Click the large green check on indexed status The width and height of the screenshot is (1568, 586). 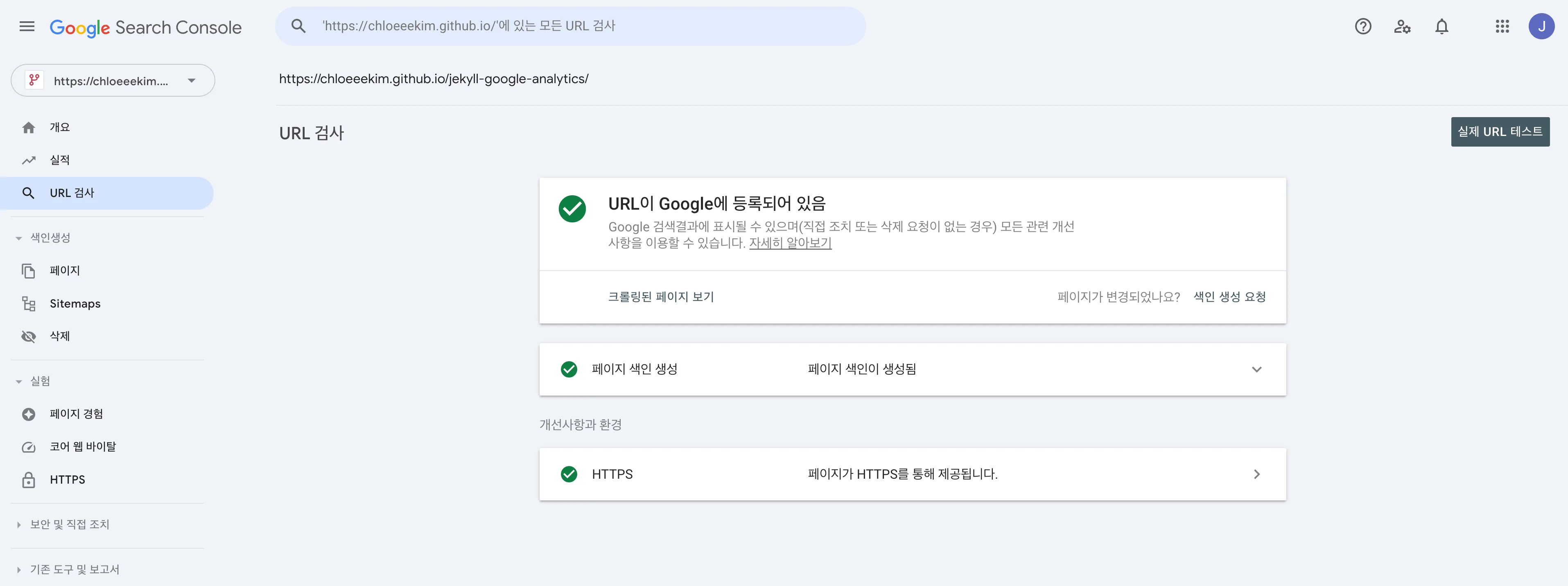coord(572,209)
